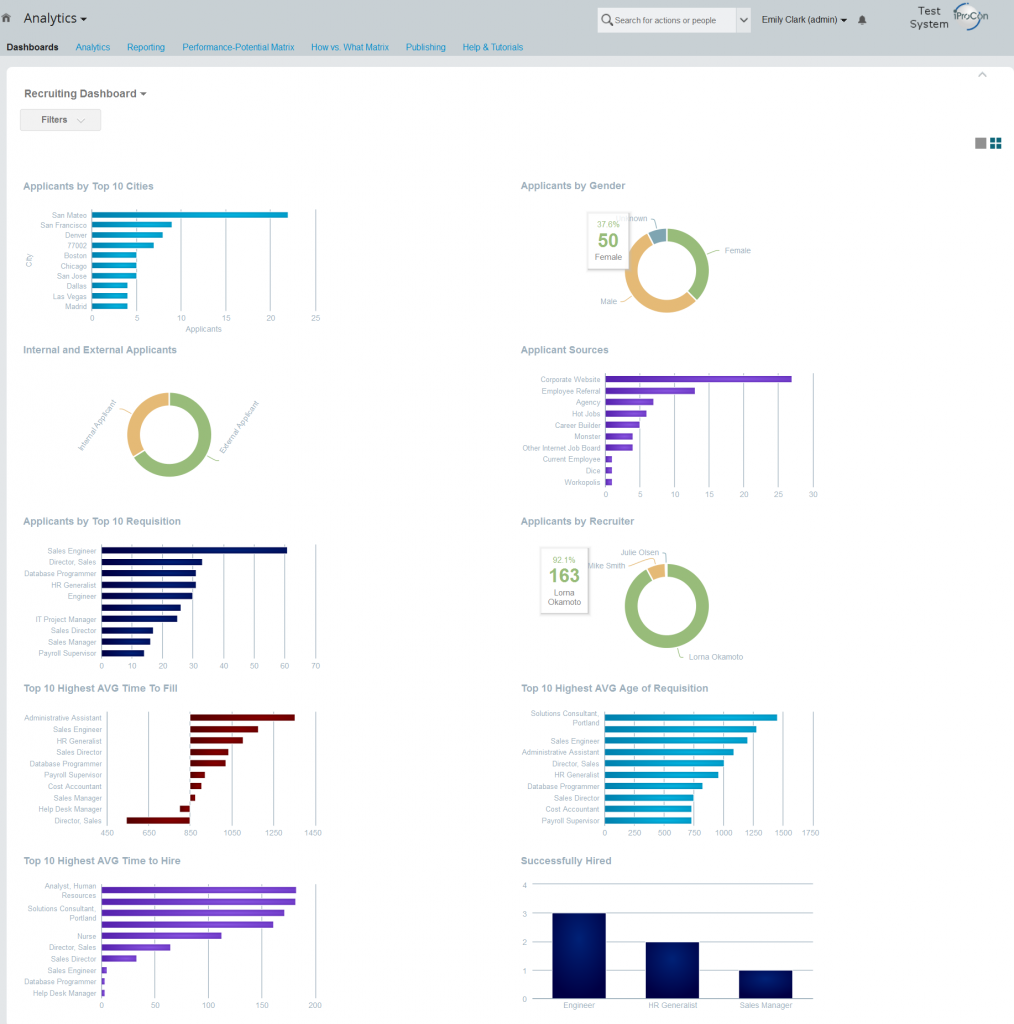Collapse the dashboard with the chevron
This screenshot has height=1024, width=1014.
[982, 74]
